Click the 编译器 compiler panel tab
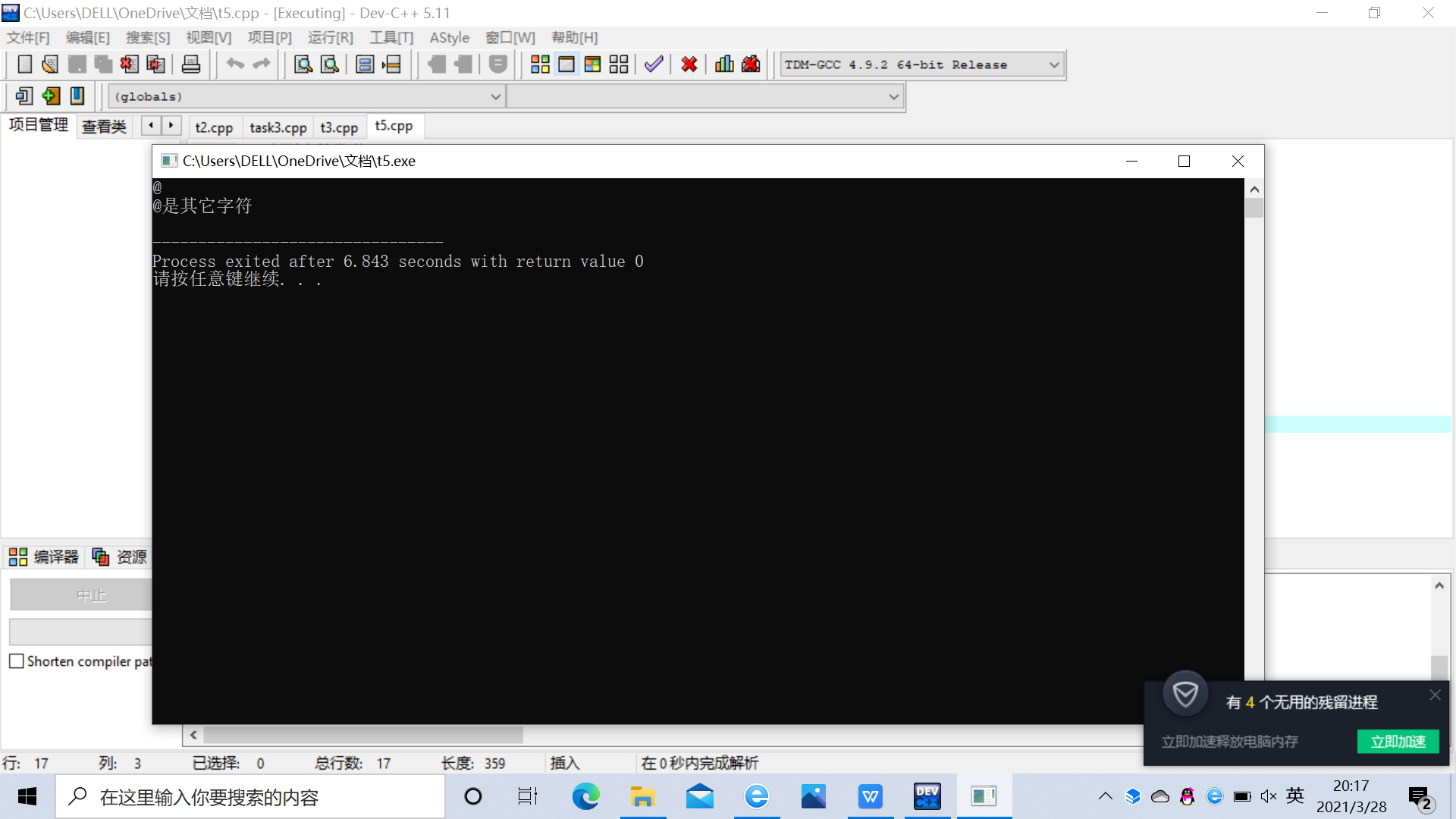Image resolution: width=1456 pixels, height=819 pixels. 45,557
